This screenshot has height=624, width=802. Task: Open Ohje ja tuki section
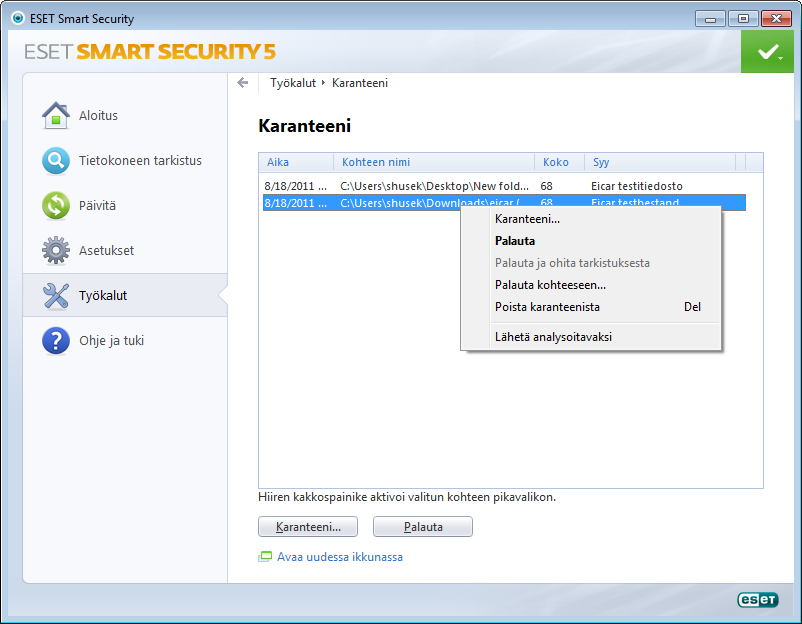pos(112,341)
